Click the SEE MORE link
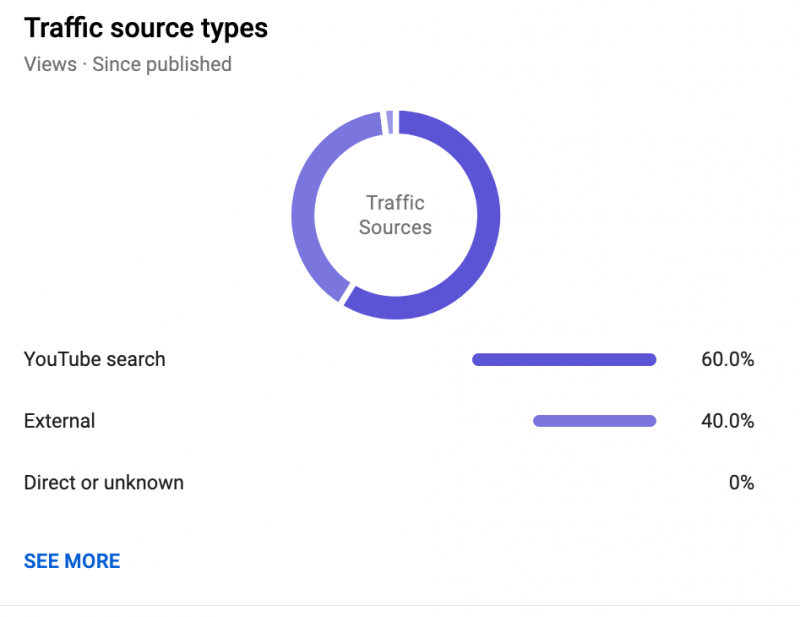 click(72, 561)
